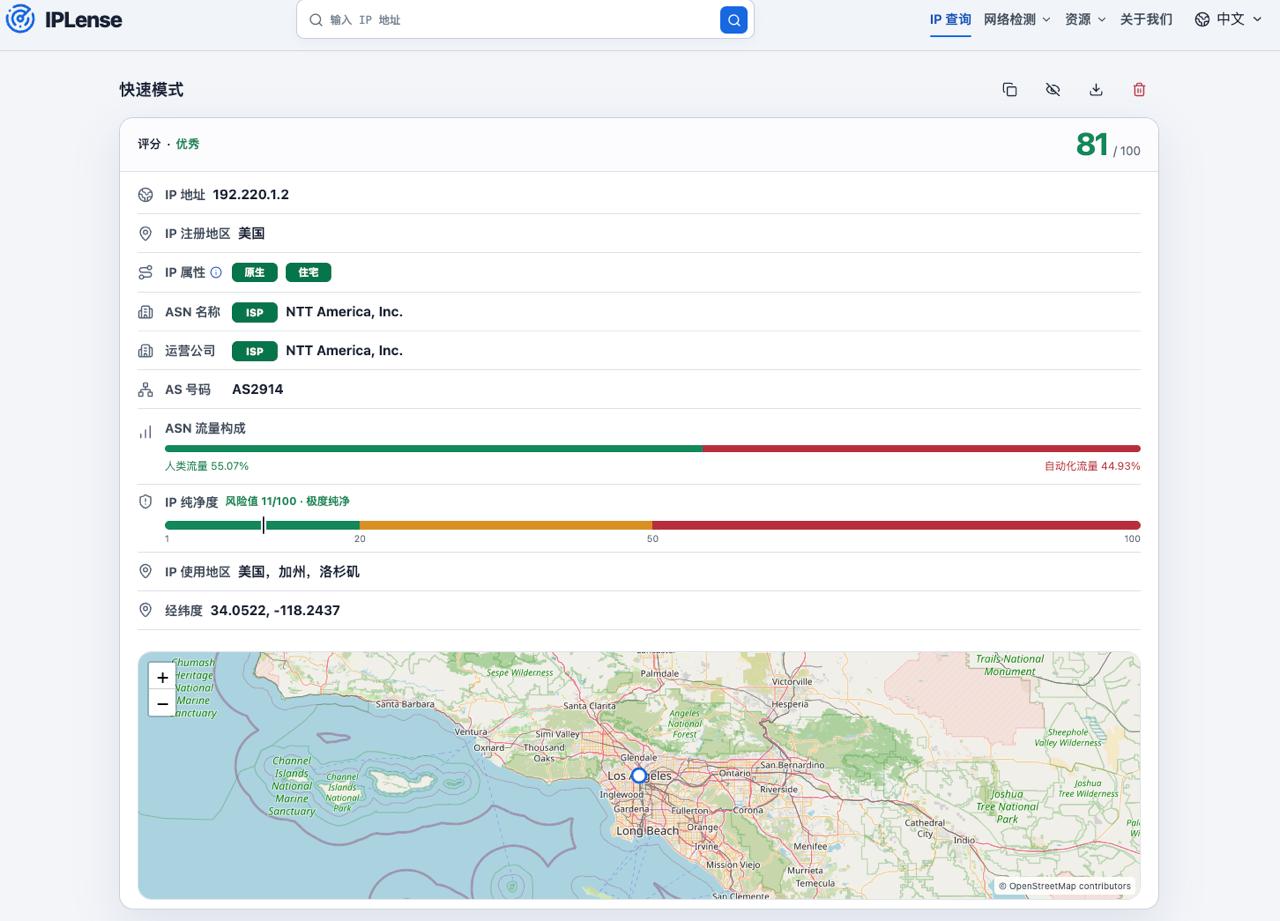Click the 人类流量 55.07% label
Viewport: 1280px width, 921px height.
(207, 466)
